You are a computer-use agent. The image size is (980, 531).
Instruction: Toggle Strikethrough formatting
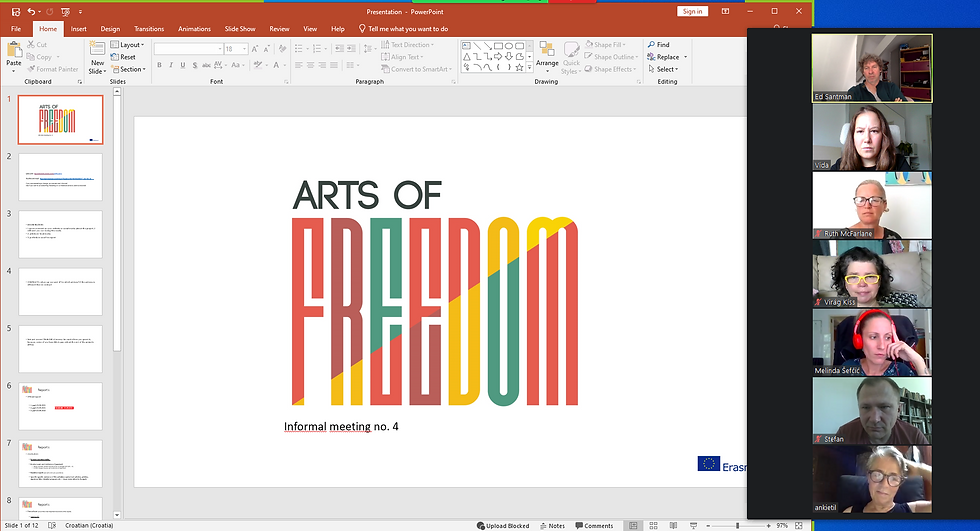coord(207,65)
